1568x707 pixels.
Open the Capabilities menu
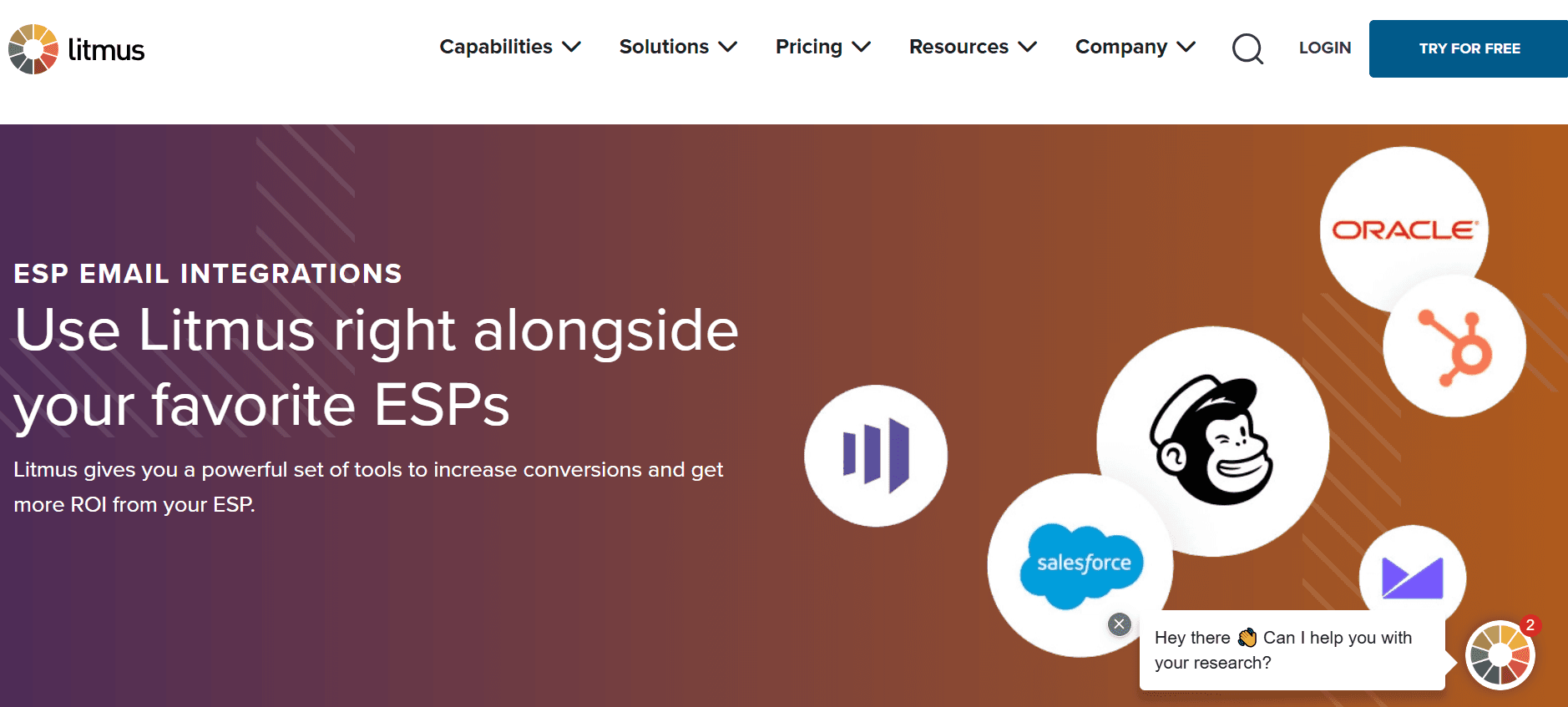click(510, 47)
